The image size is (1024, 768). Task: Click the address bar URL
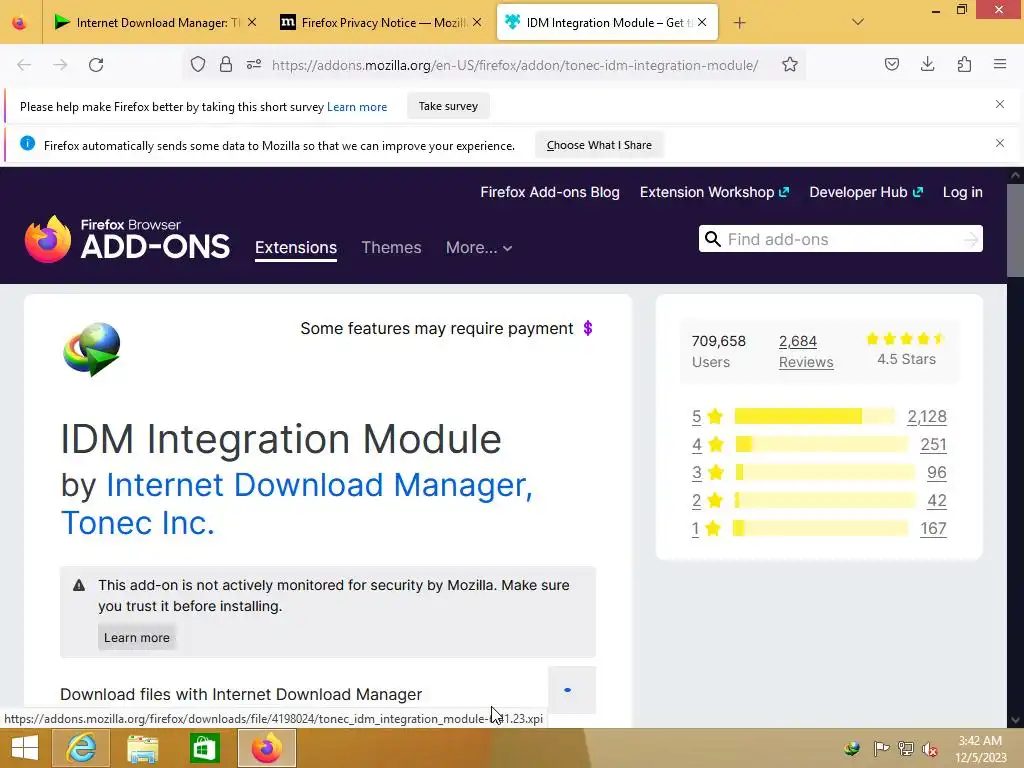515,65
